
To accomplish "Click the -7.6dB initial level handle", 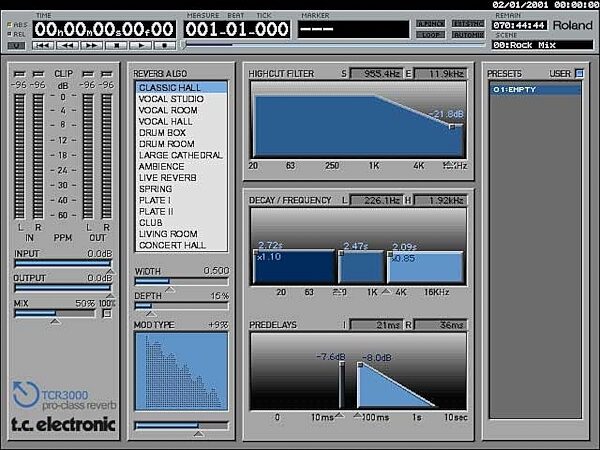I will click(342, 364).
